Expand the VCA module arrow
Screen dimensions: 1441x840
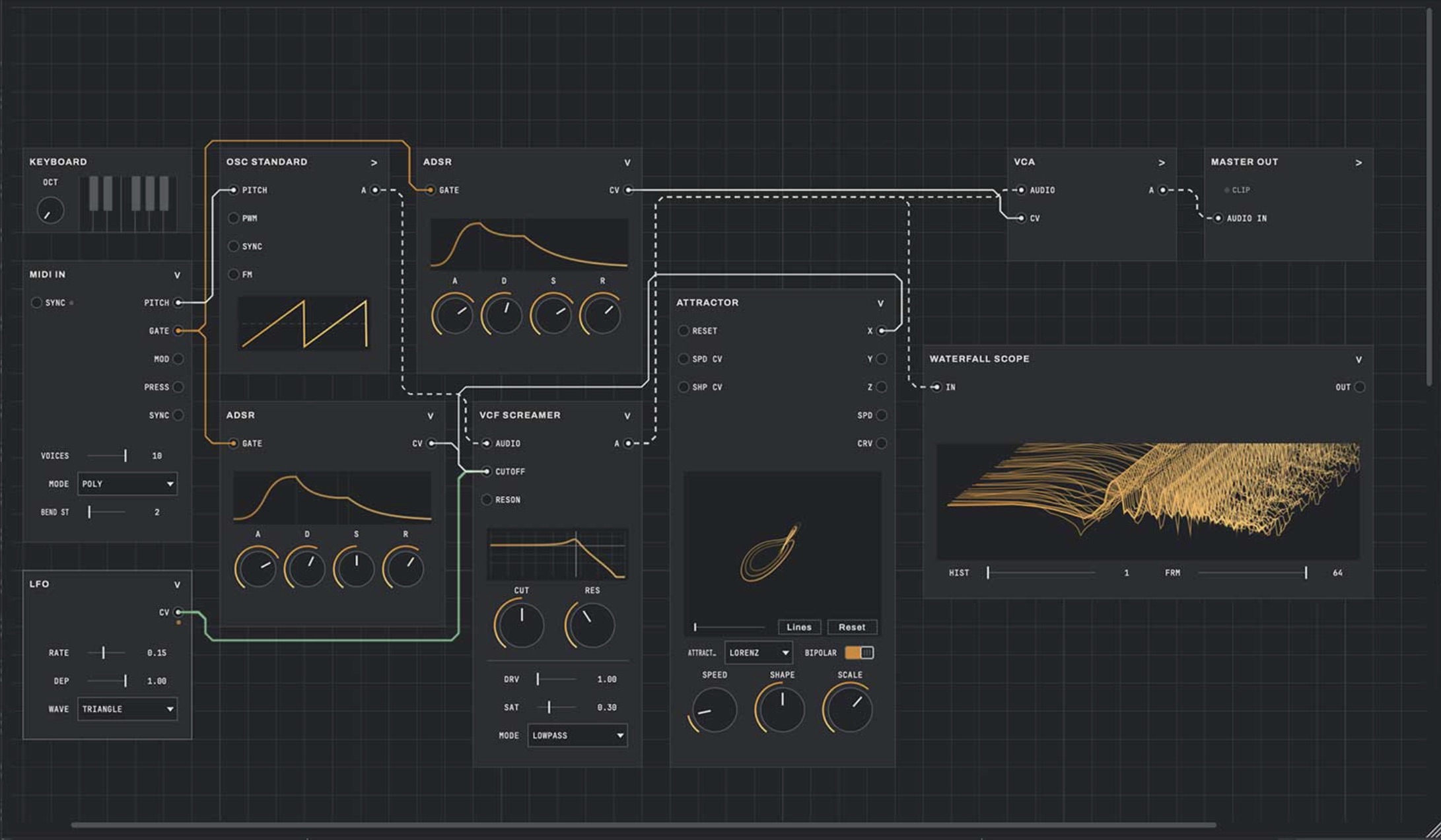tap(1162, 162)
